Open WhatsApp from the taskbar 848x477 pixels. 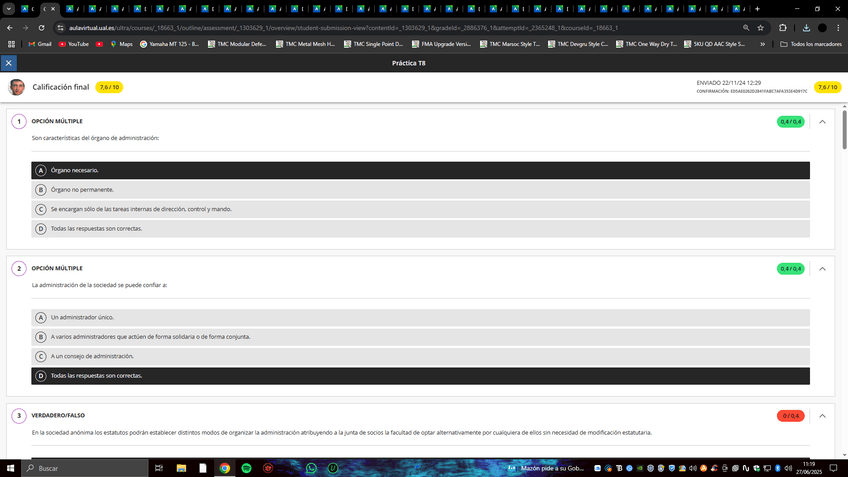(x=311, y=468)
